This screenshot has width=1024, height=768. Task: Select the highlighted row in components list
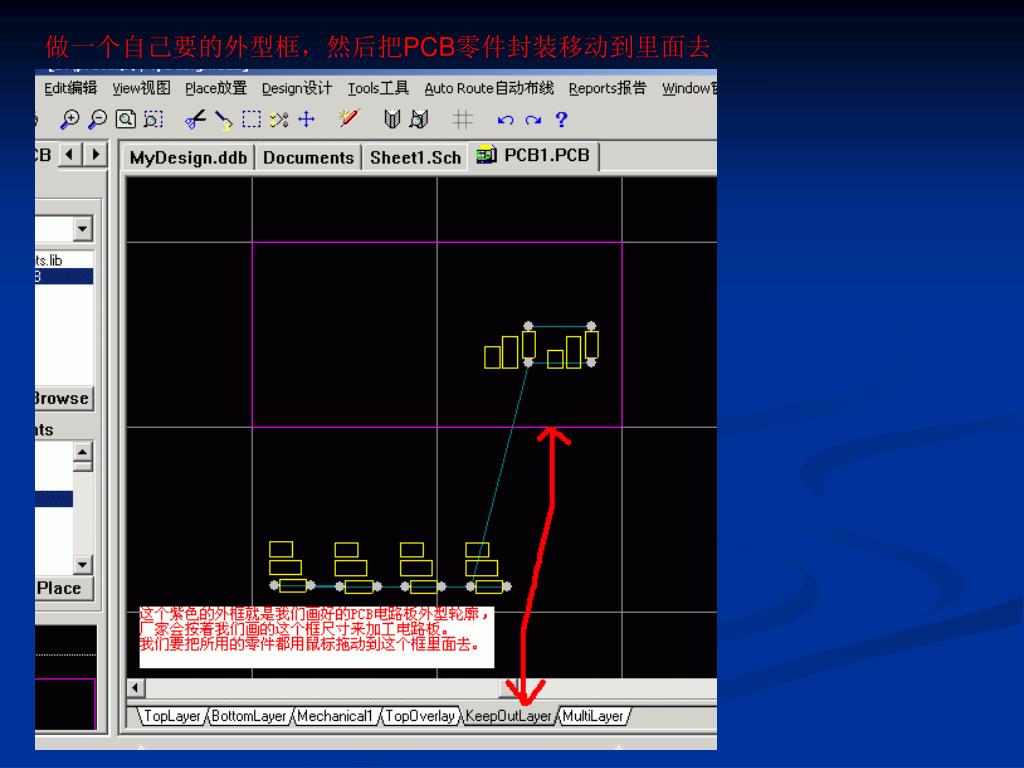coord(54,499)
